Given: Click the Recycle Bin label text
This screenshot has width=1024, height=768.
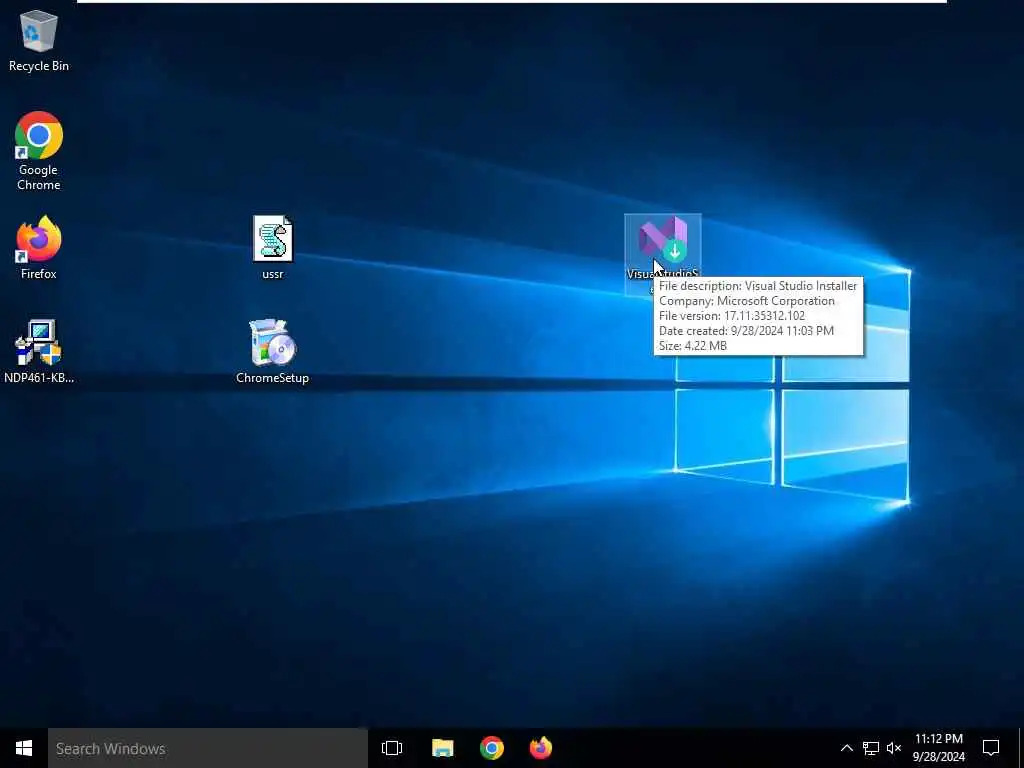Looking at the screenshot, I should point(39,66).
